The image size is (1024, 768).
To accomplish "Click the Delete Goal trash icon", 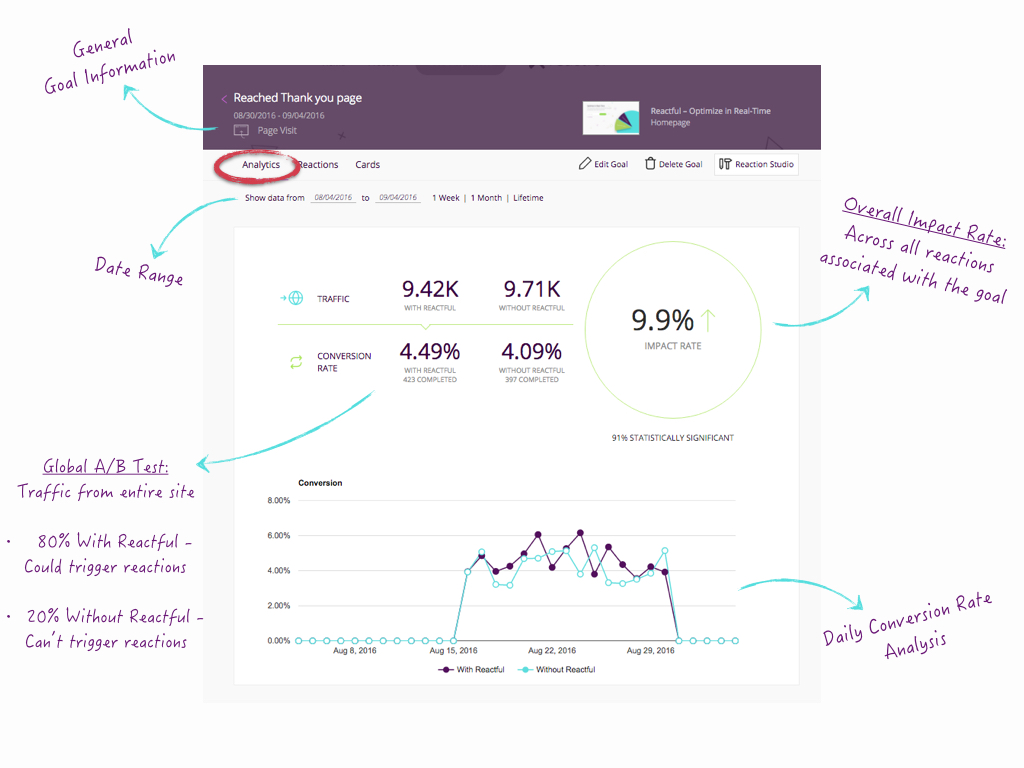I will tap(650, 164).
